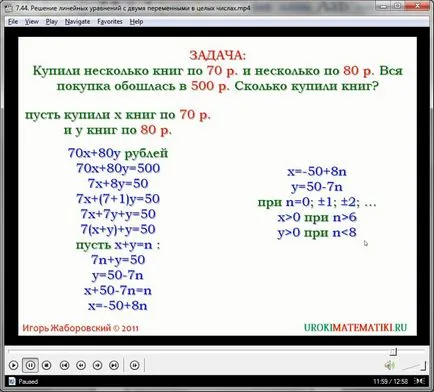Click the Play button
This screenshot has width=434, height=392.
point(13,365)
